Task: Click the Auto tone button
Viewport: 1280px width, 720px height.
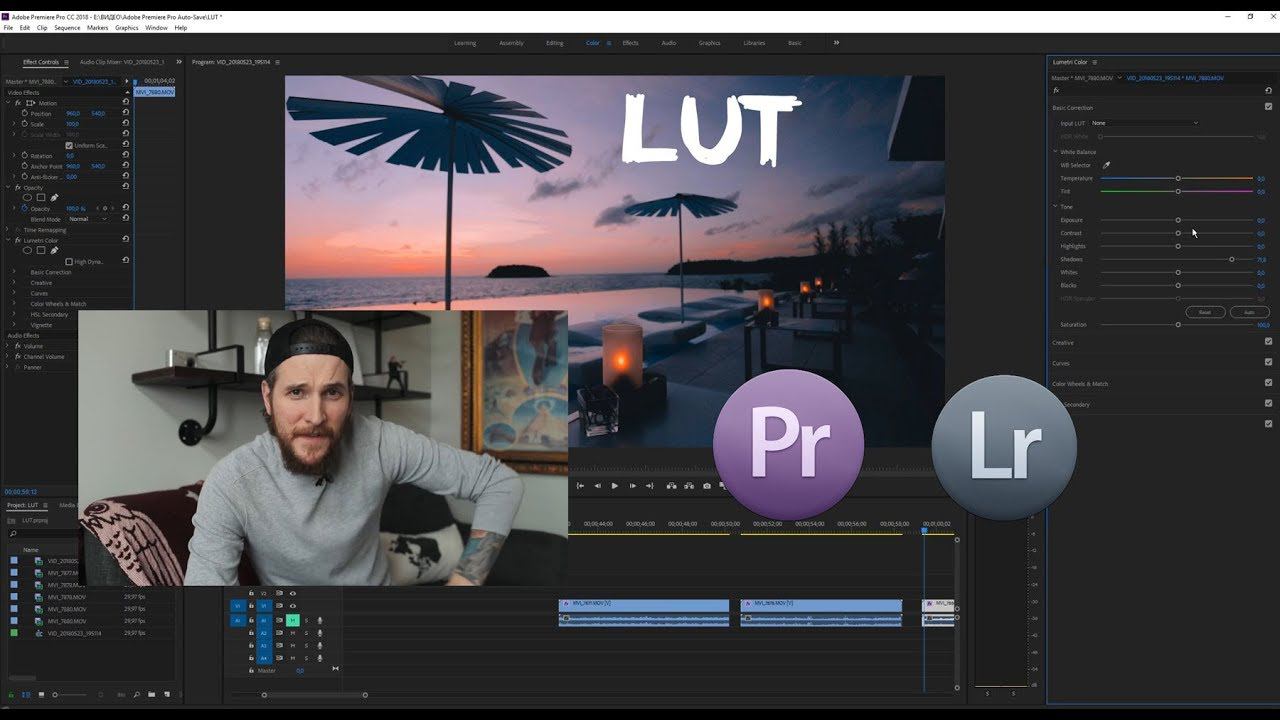Action: 1249,312
